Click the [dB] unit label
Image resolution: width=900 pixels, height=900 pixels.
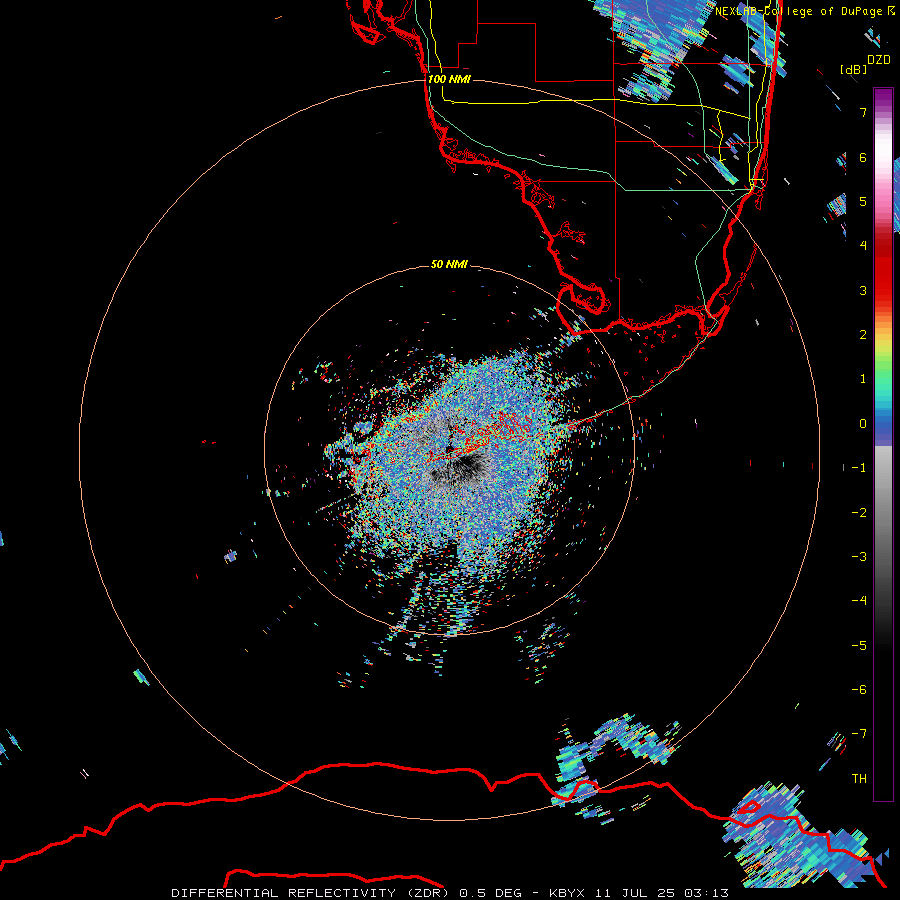(854, 69)
